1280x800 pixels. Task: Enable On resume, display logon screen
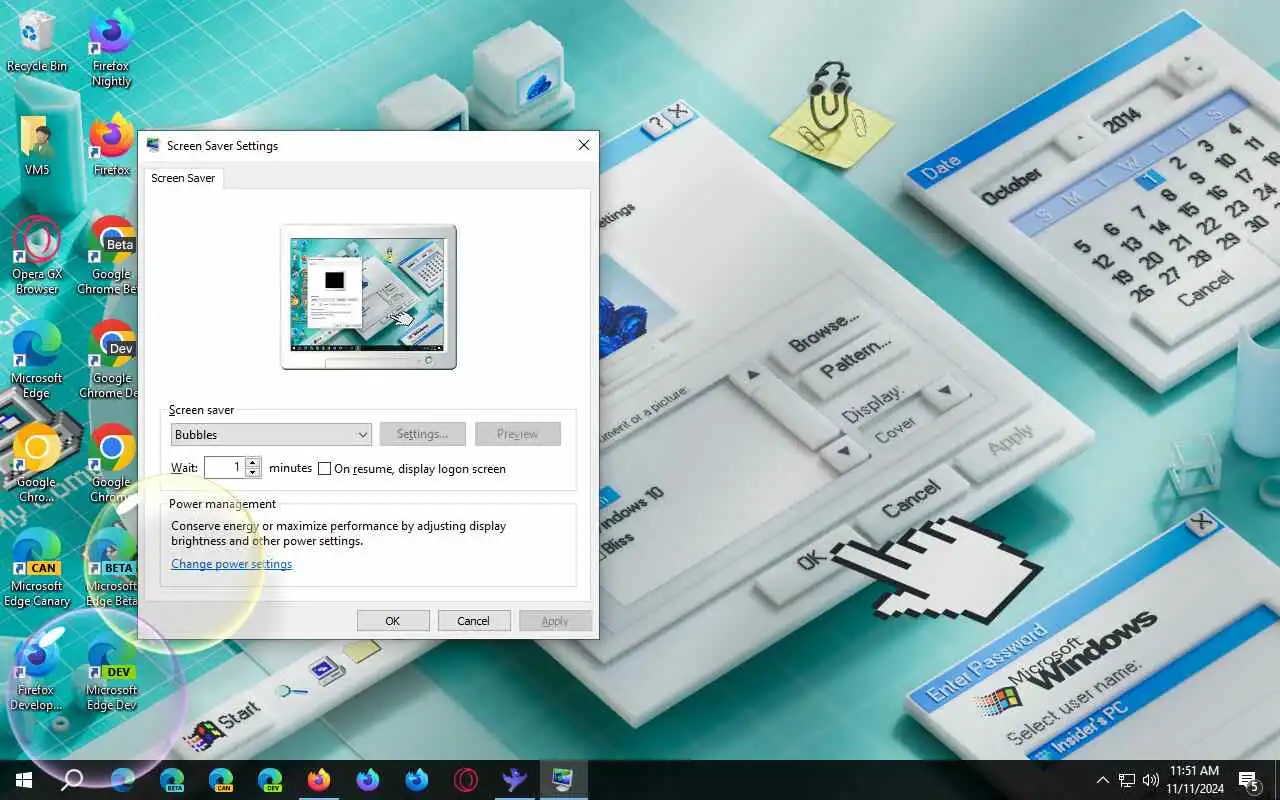click(x=324, y=468)
